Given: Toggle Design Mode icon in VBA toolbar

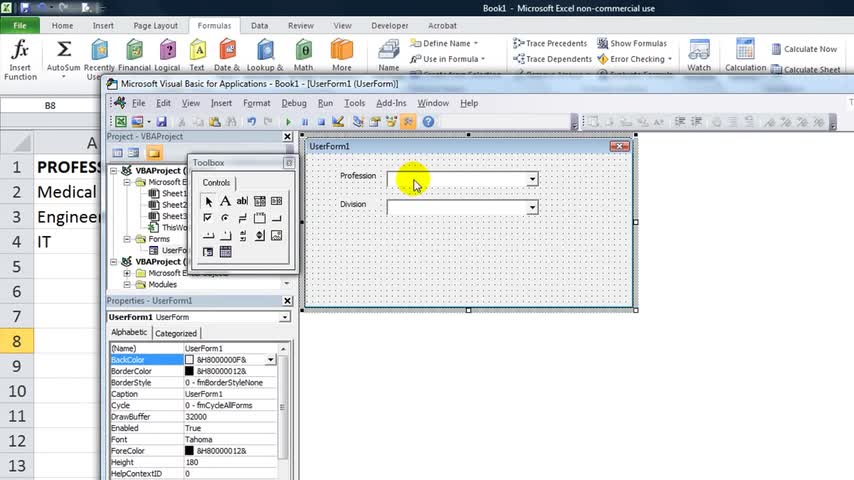Looking at the screenshot, I should click(338, 121).
